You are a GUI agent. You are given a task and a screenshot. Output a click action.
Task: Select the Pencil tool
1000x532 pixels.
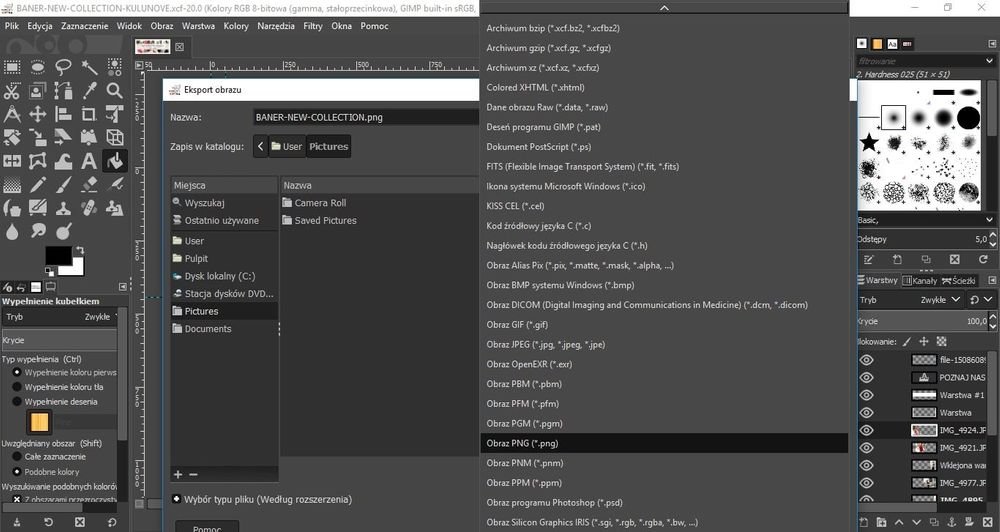coord(38,185)
